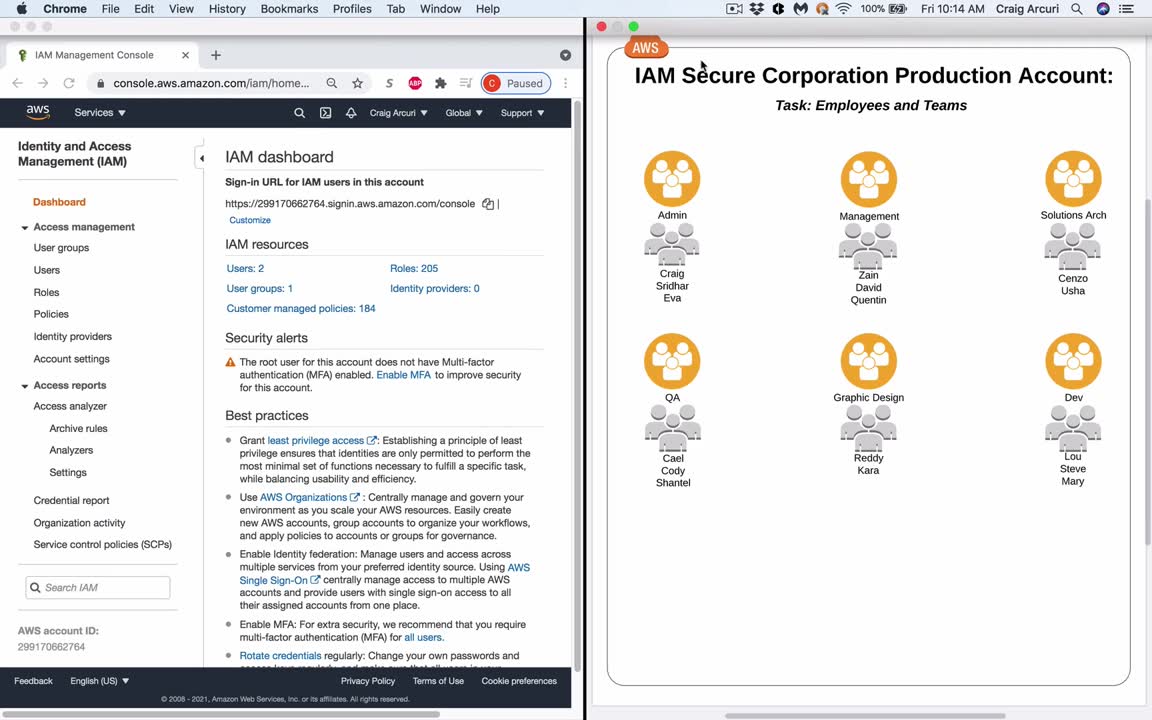The height and width of the screenshot is (720, 1152).
Task: Copy the sign-in URL with the copy icon
Action: [x=488, y=204]
